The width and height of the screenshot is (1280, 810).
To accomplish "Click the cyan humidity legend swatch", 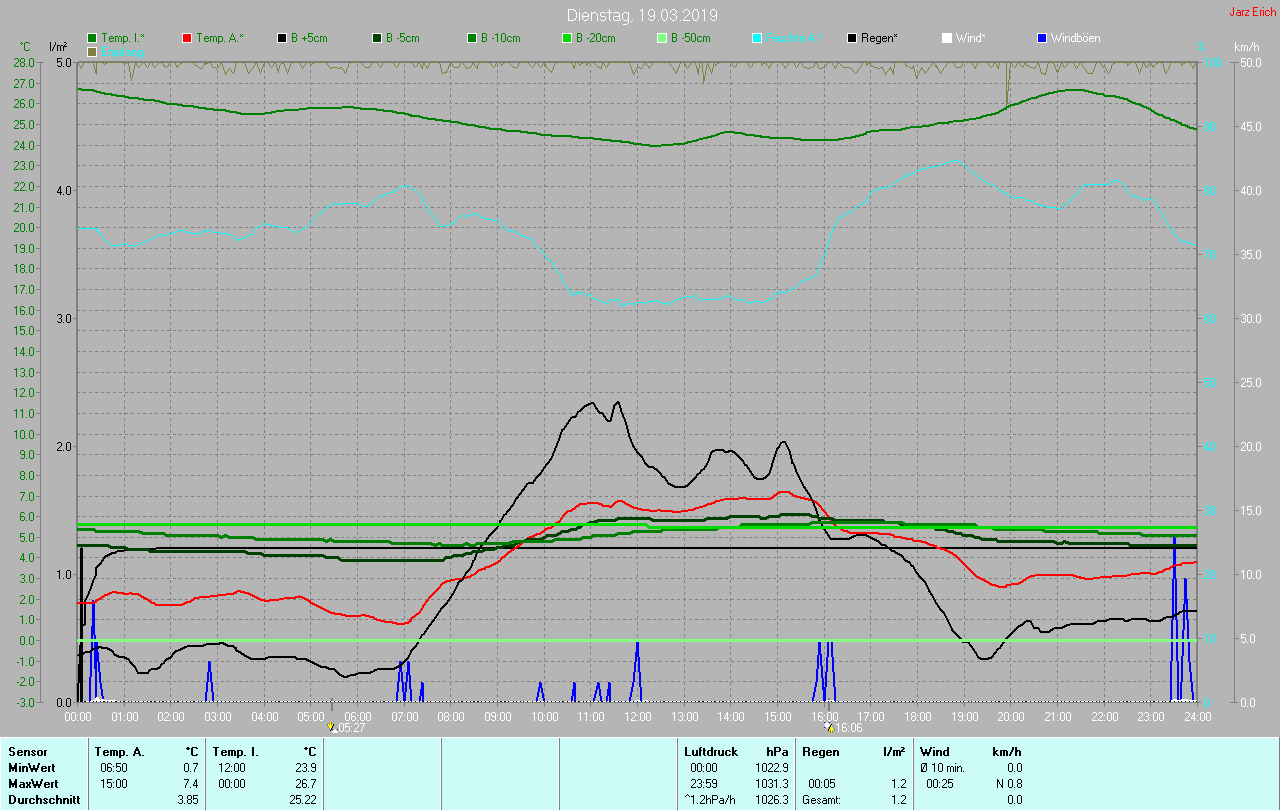I will [757, 38].
